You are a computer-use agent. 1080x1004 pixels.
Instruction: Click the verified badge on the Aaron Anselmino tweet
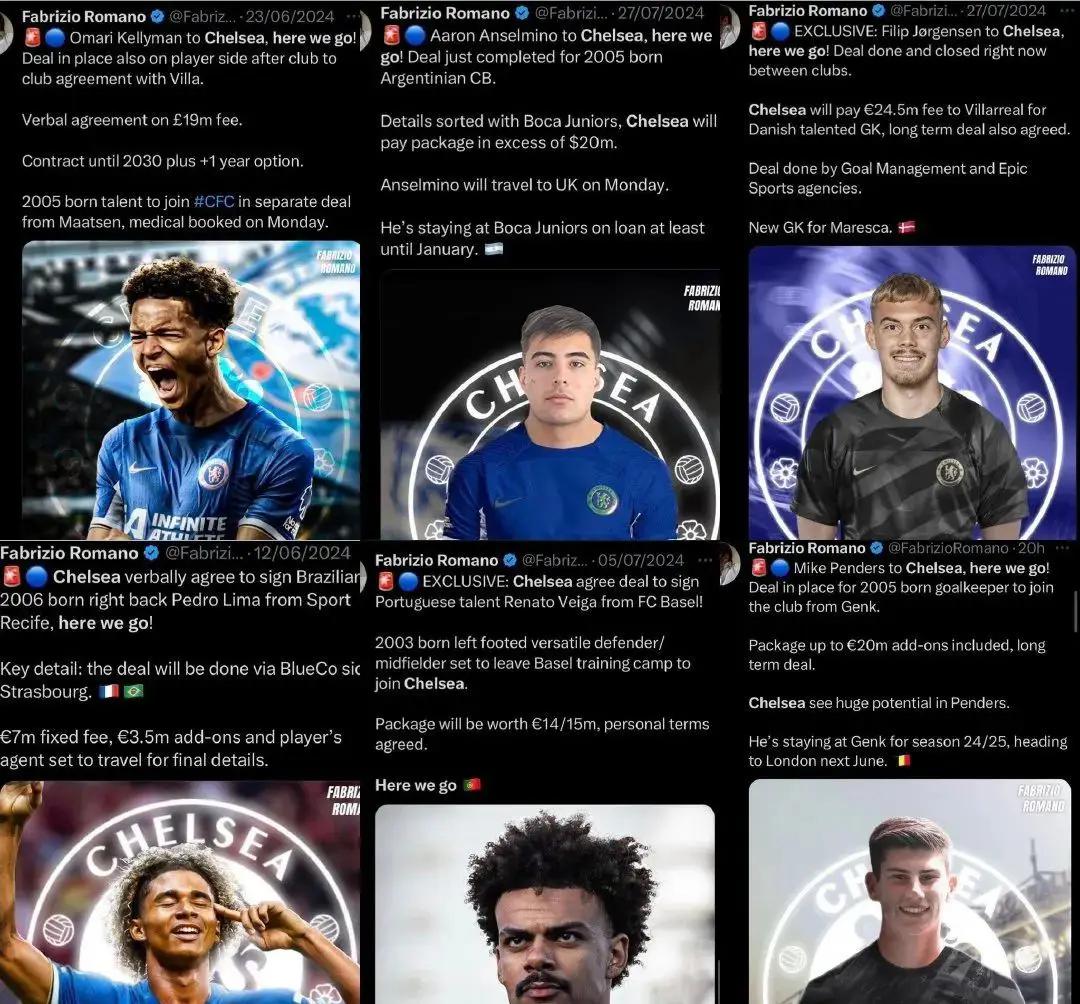522,12
